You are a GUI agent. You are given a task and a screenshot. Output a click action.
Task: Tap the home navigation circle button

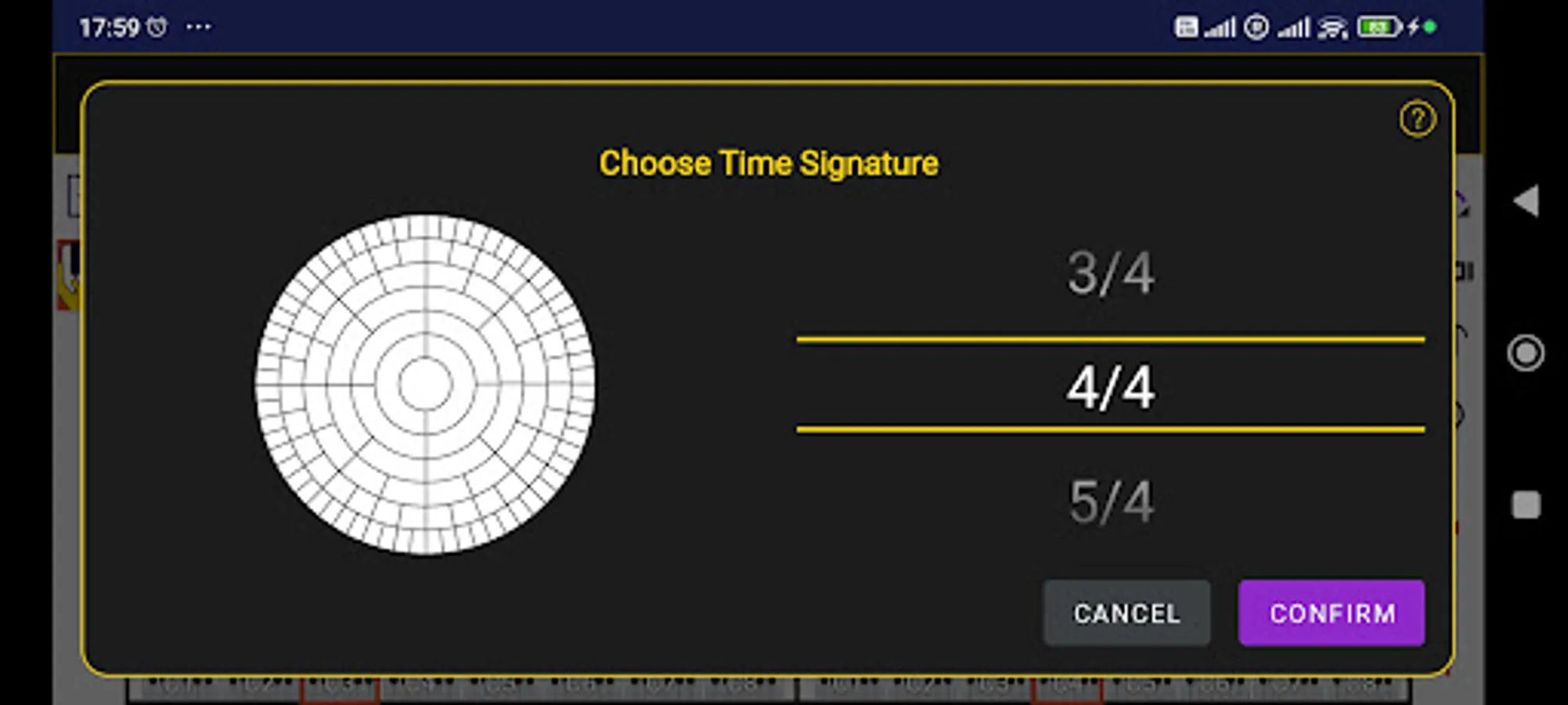1526,352
